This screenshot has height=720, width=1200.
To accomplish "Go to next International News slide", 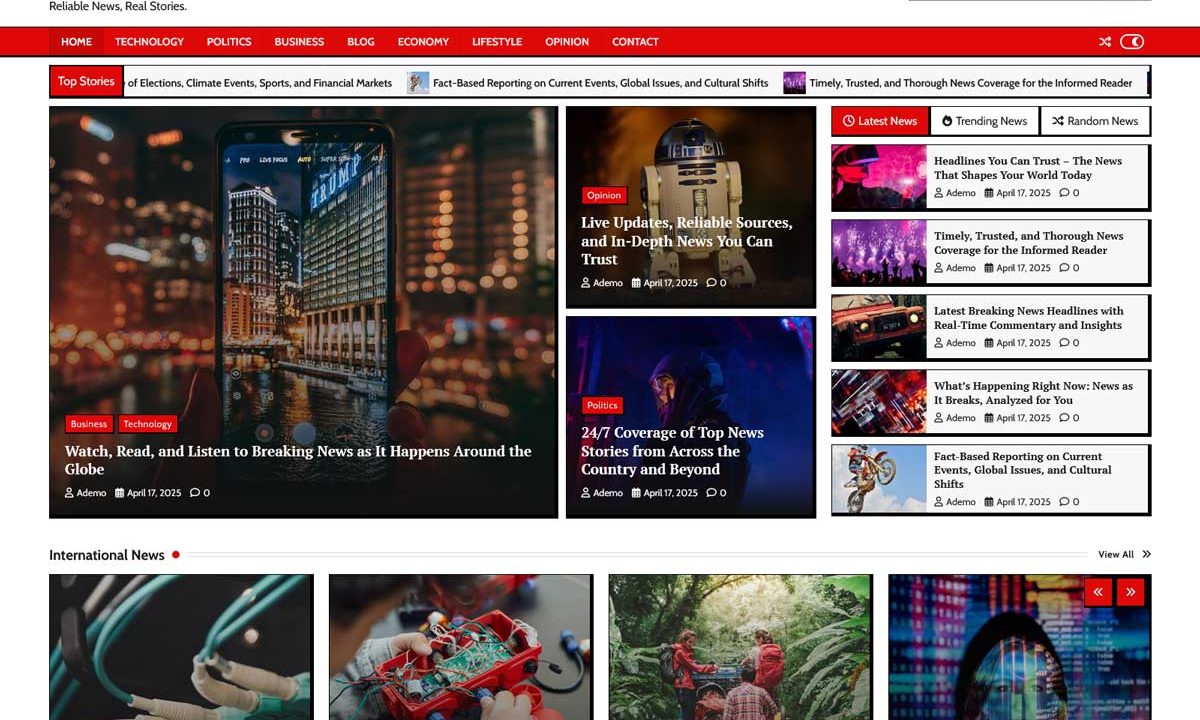I will 1130,592.
